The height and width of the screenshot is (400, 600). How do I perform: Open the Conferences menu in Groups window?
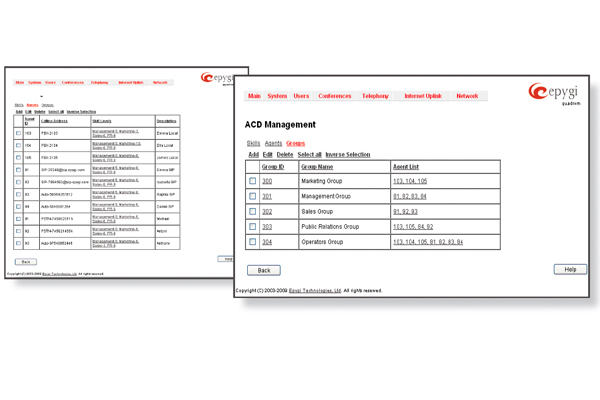pyautogui.click(x=335, y=96)
